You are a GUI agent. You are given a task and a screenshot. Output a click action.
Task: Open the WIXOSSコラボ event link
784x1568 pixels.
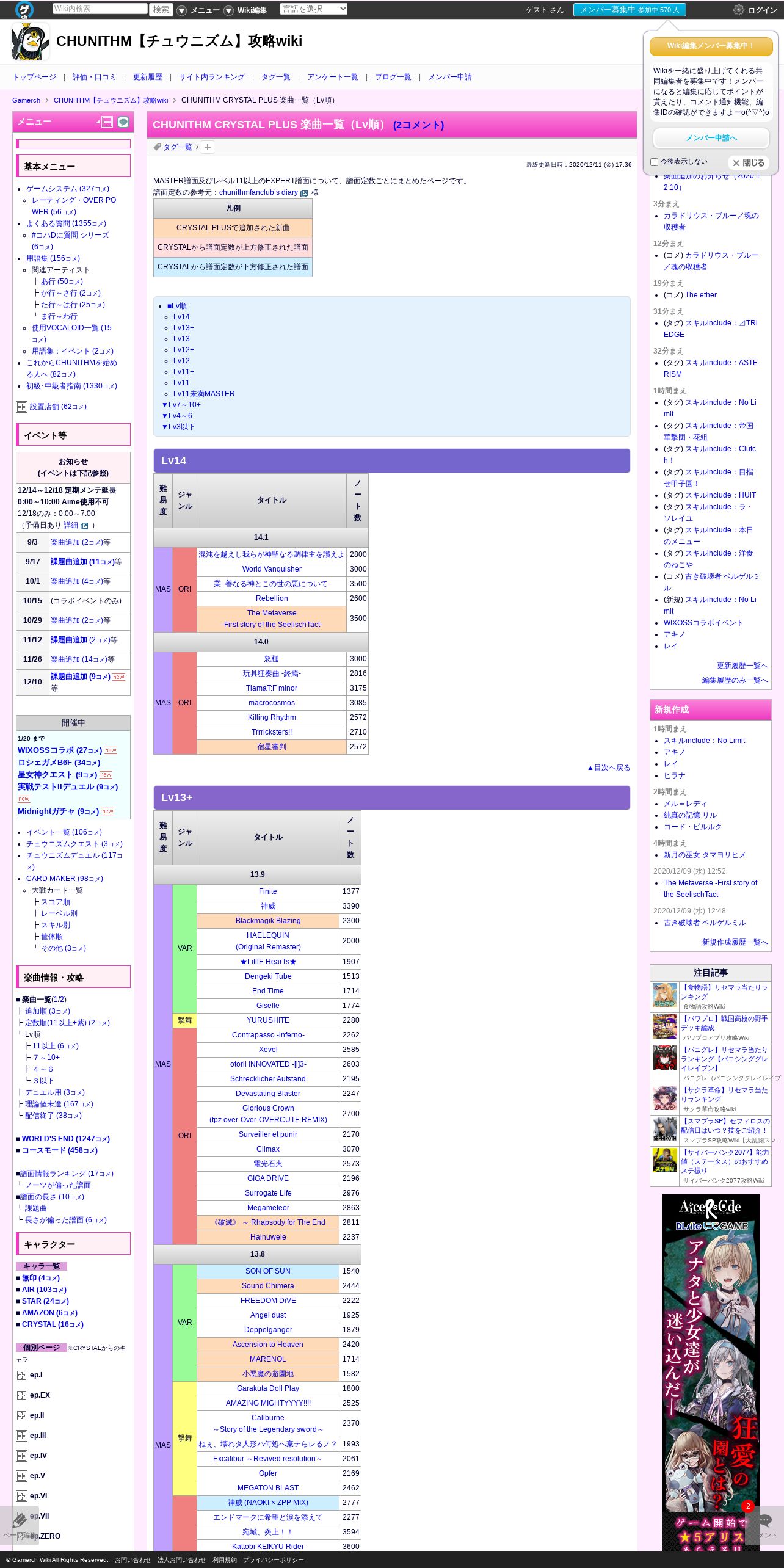60,750
